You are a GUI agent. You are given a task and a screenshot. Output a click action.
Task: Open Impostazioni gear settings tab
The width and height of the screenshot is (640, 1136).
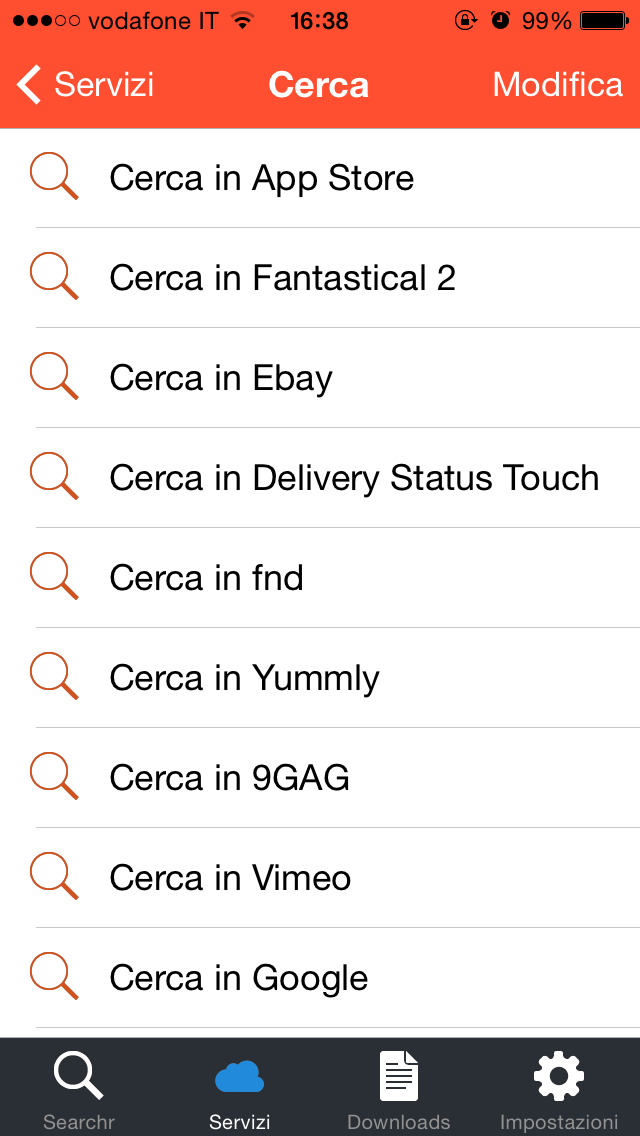coord(558,1086)
